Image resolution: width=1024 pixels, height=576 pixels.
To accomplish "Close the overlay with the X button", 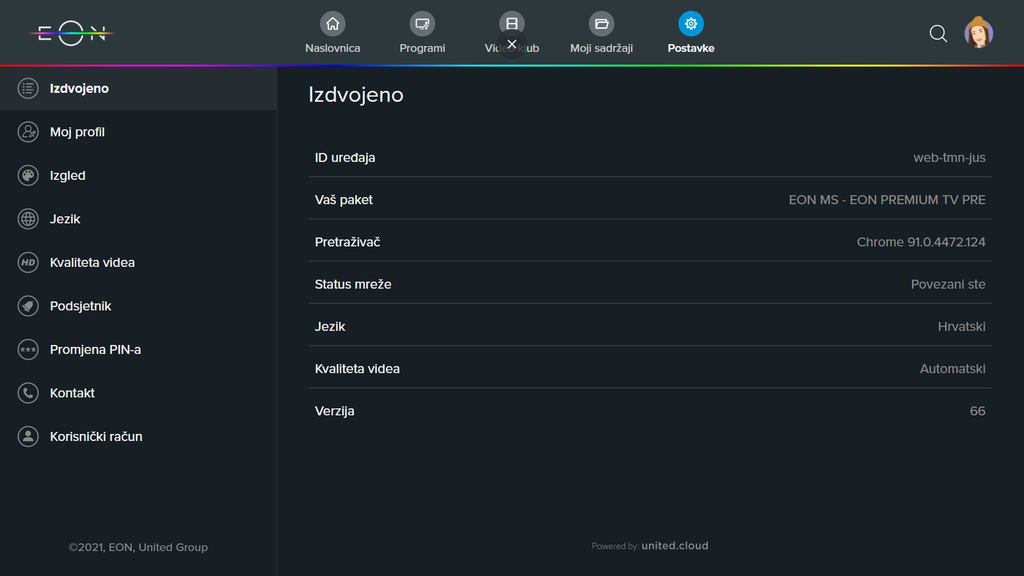I will pyautogui.click(x=512, y=44).
